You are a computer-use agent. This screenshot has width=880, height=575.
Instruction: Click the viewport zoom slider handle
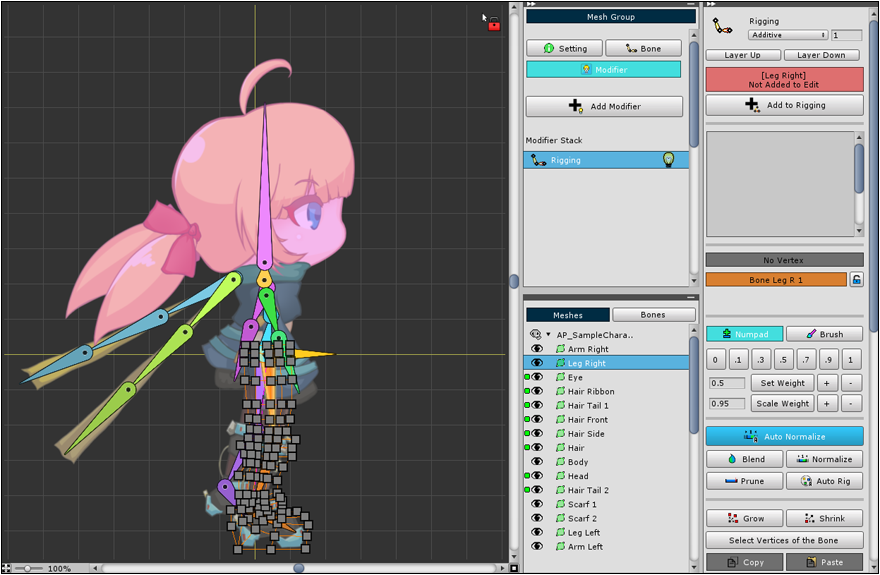coord(27,568)
